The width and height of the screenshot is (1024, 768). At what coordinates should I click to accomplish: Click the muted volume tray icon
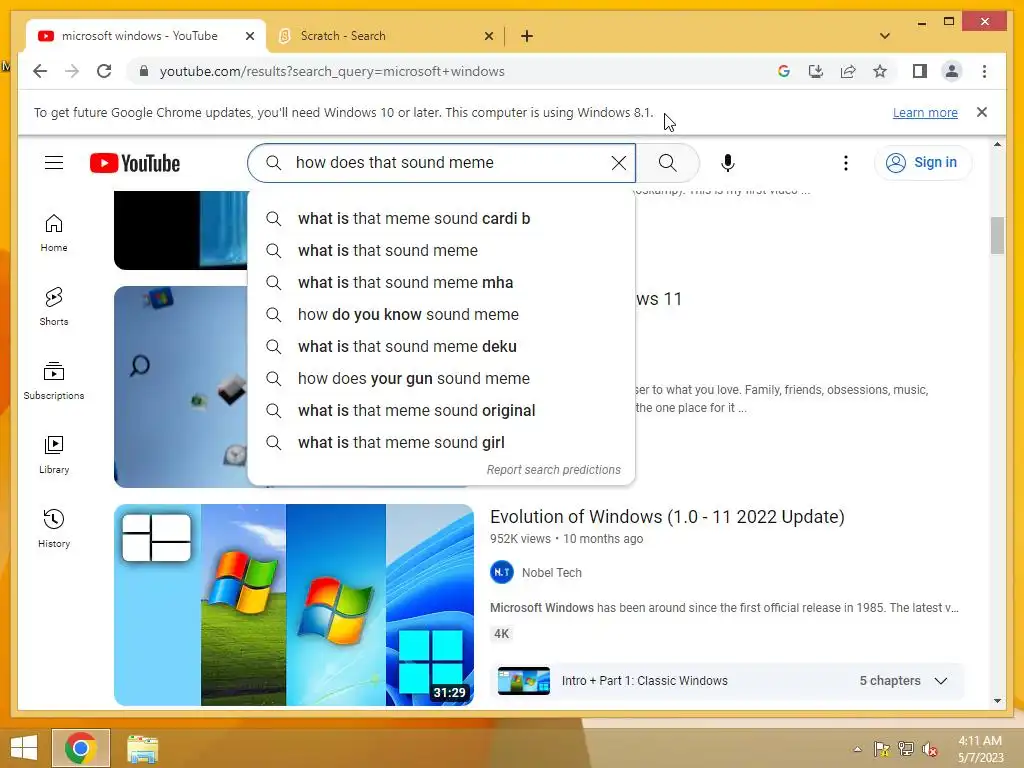(930, 749)
